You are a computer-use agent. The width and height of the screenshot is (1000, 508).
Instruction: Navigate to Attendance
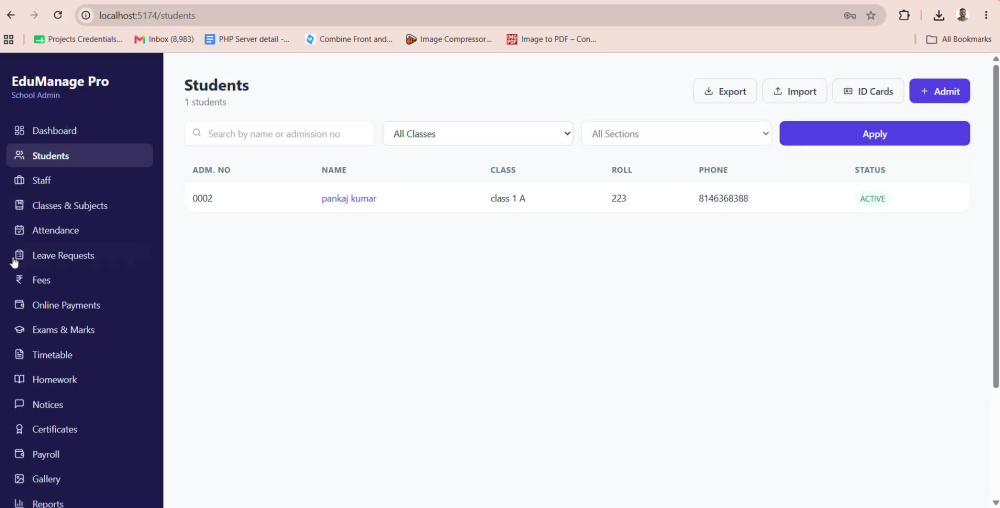(79, 230)
